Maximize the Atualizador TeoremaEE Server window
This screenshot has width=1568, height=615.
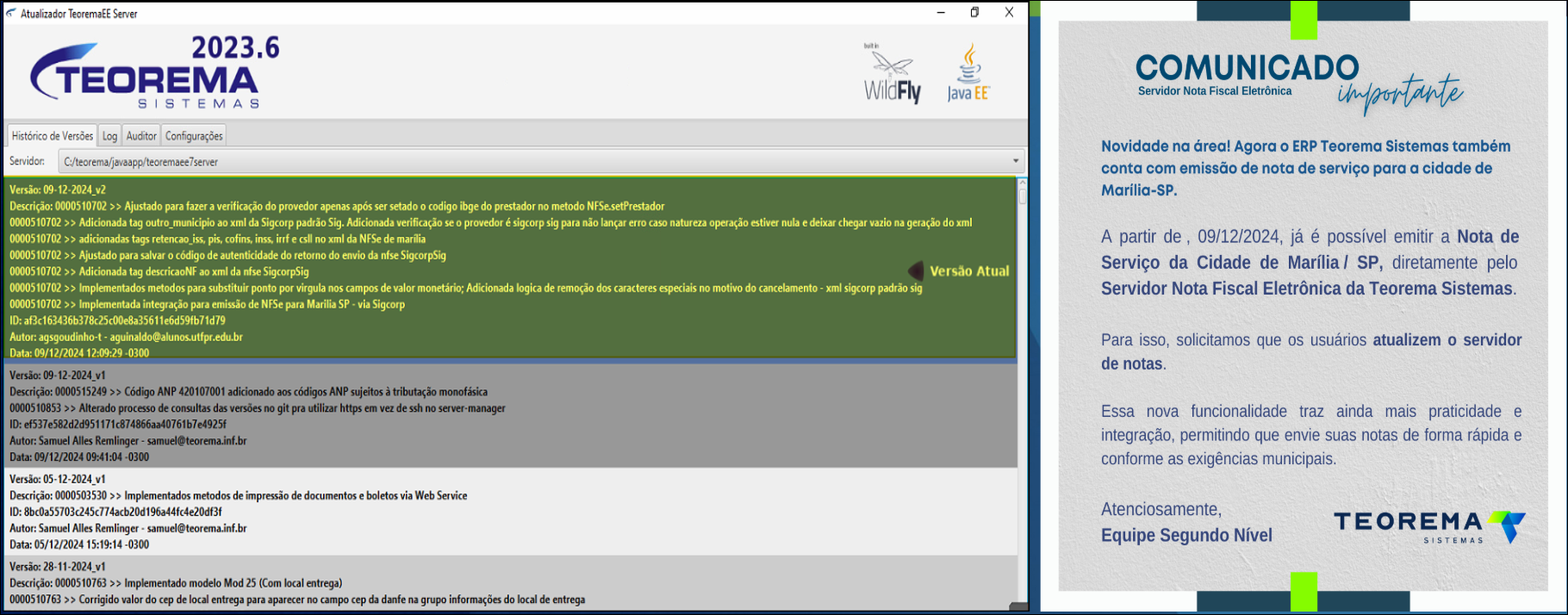974,13
